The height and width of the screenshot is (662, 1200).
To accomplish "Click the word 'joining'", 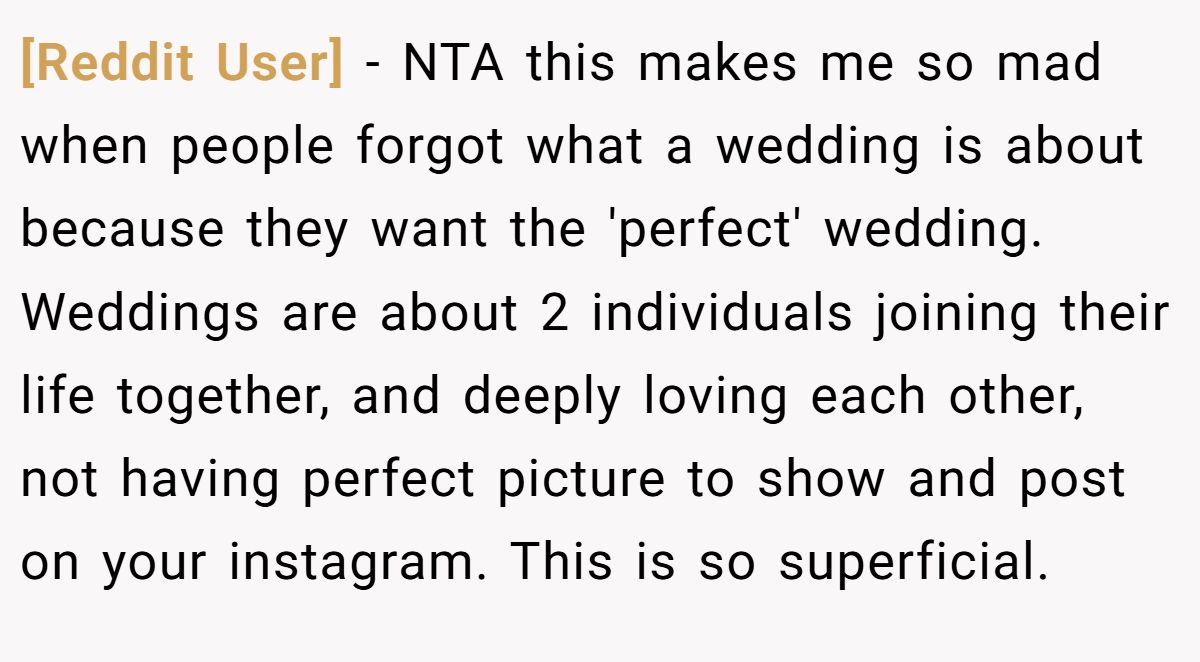I will click(956, 313).
